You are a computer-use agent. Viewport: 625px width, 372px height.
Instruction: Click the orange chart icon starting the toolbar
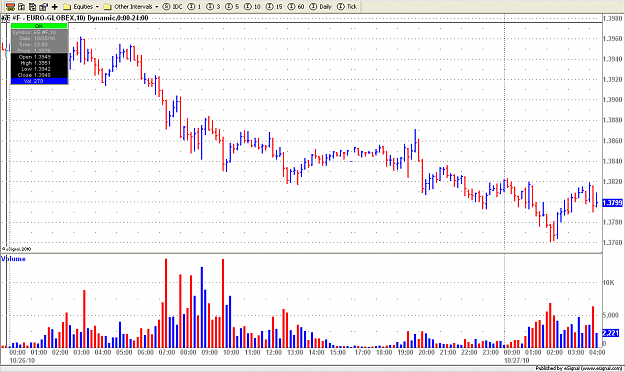coord(10,6)
